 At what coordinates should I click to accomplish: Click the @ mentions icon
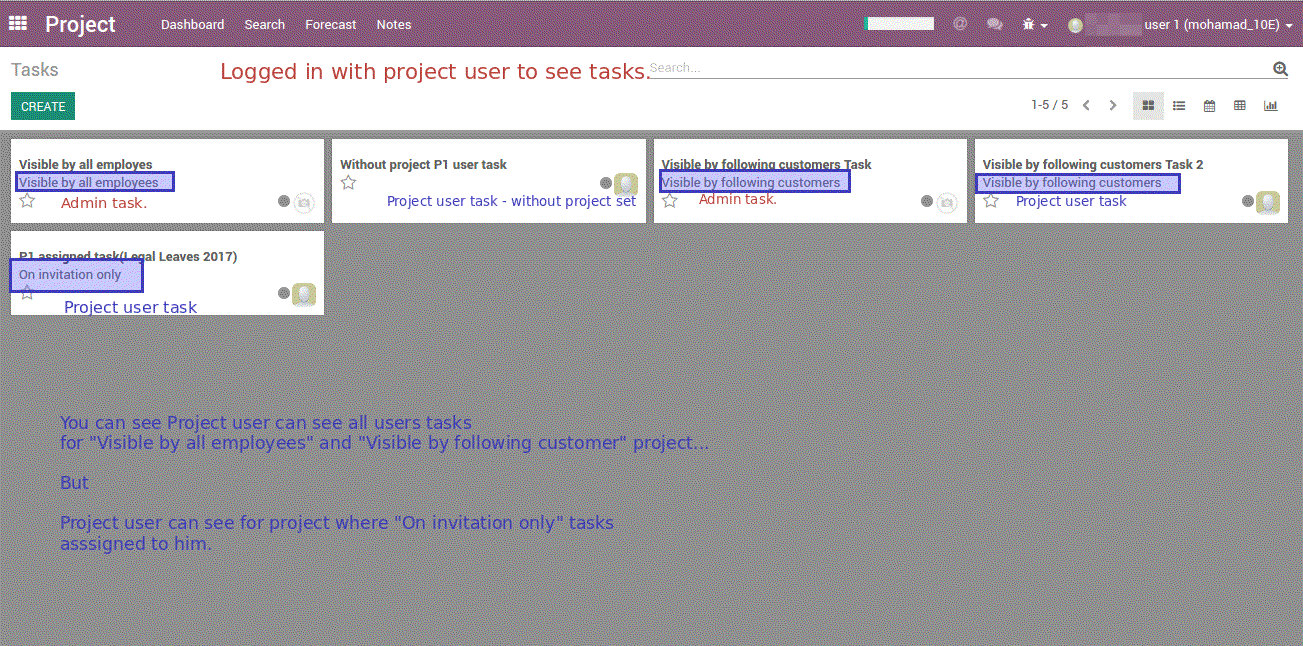(x=960, y=24)
